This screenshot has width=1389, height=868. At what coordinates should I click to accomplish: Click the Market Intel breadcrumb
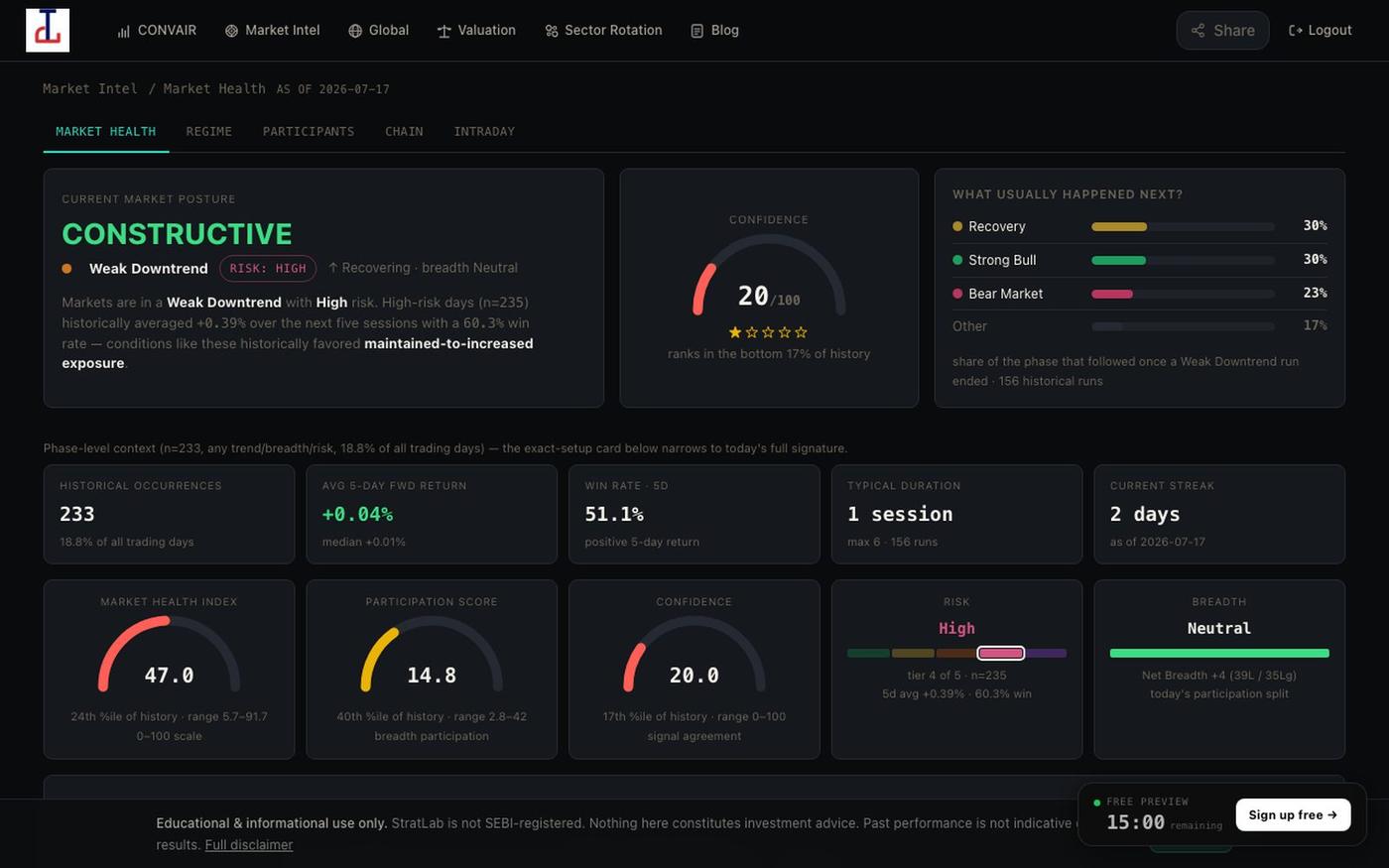click(90, 89)
